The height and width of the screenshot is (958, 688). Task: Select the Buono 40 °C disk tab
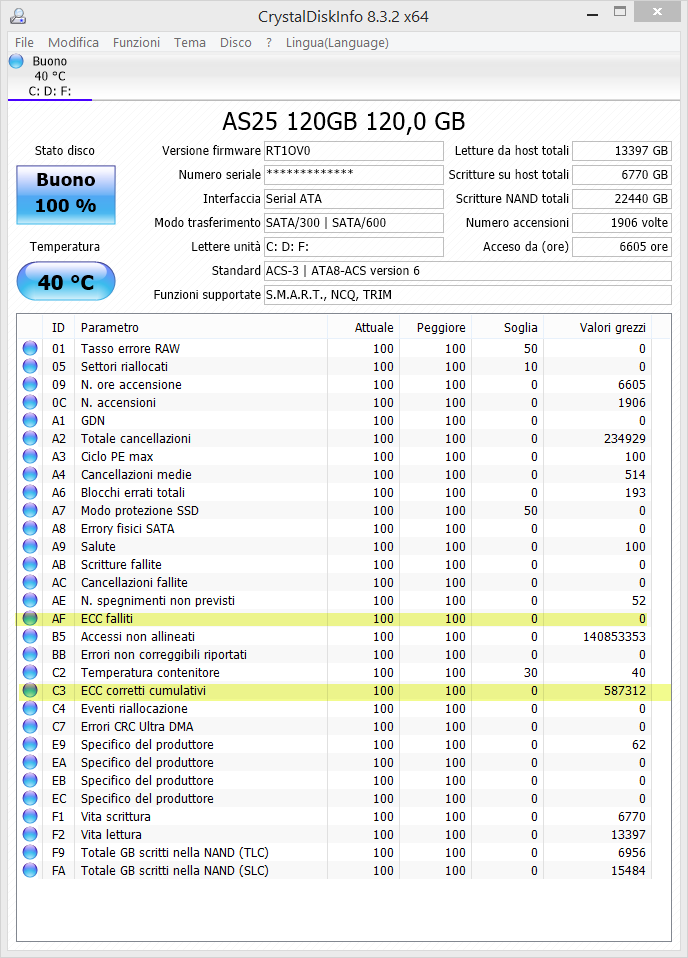[x=50, y=76]
